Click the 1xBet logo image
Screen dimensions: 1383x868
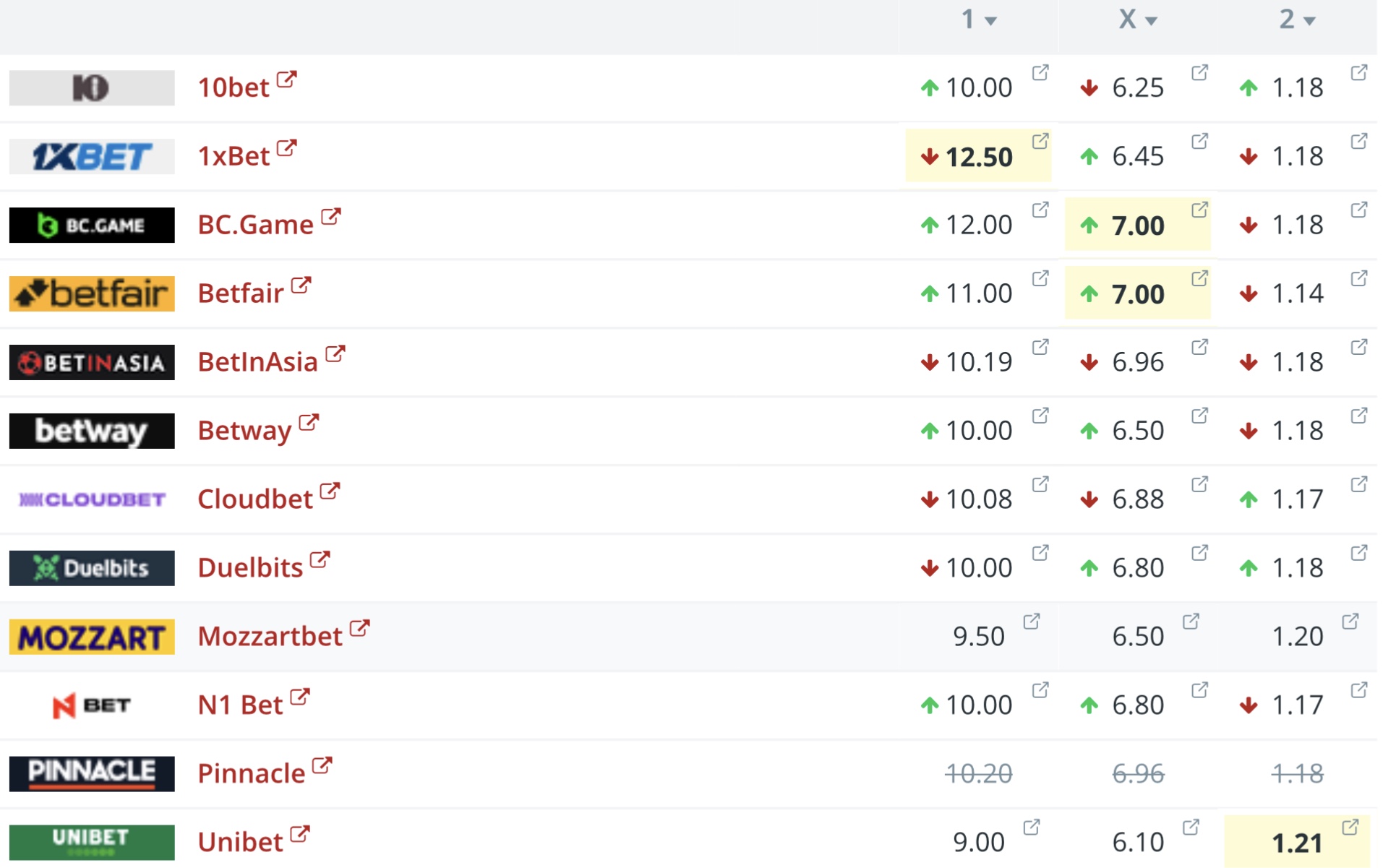click(92, 156)
